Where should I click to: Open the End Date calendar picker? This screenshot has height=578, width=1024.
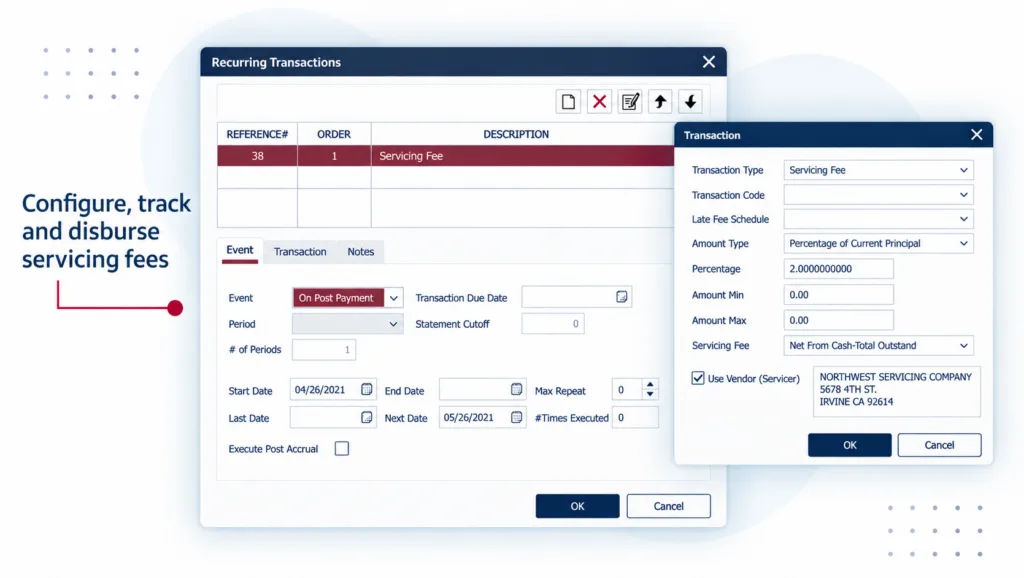click(516, 389)
